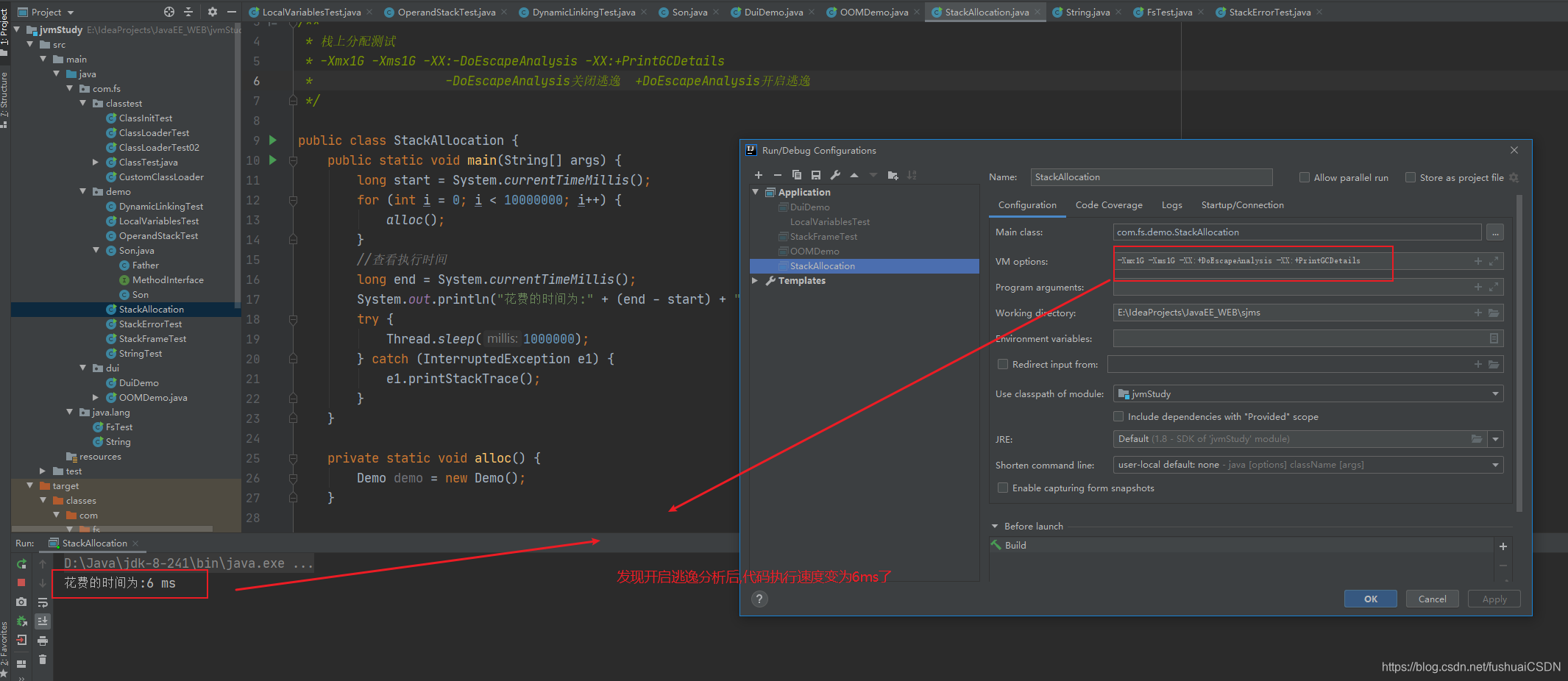This screenshot has width=1568, height=681.
Task: Enable capturing form snapshots checkbox
Action: 1003,488
